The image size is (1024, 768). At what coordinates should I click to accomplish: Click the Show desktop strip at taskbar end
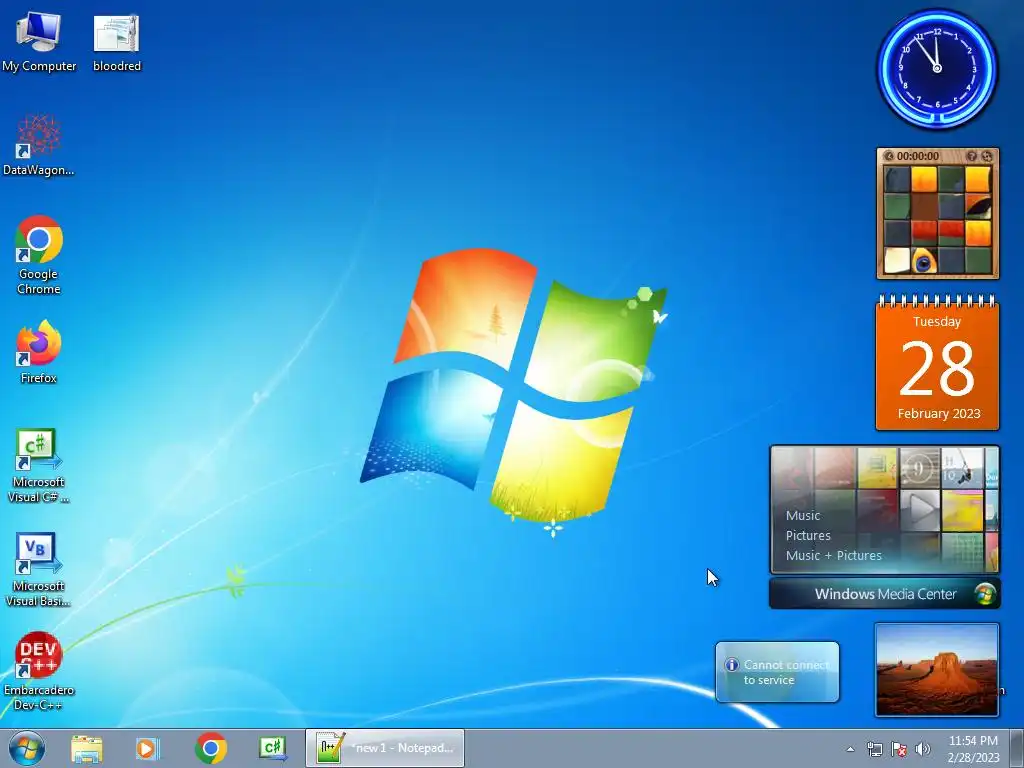[1017, 748]
